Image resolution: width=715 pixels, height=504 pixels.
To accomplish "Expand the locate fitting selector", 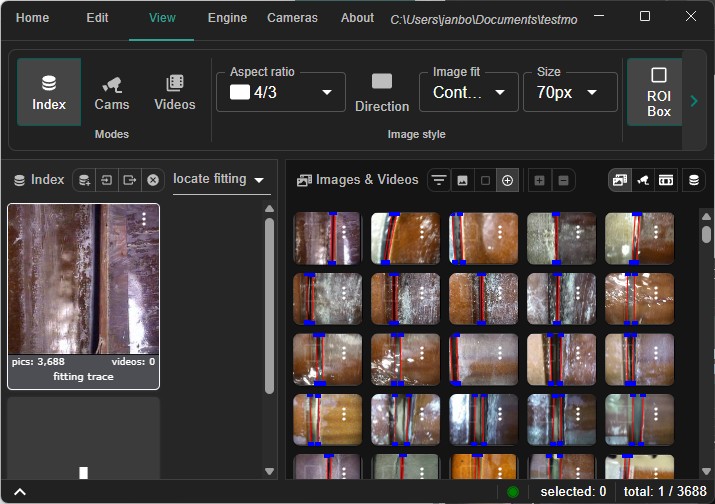I will 220,179.
